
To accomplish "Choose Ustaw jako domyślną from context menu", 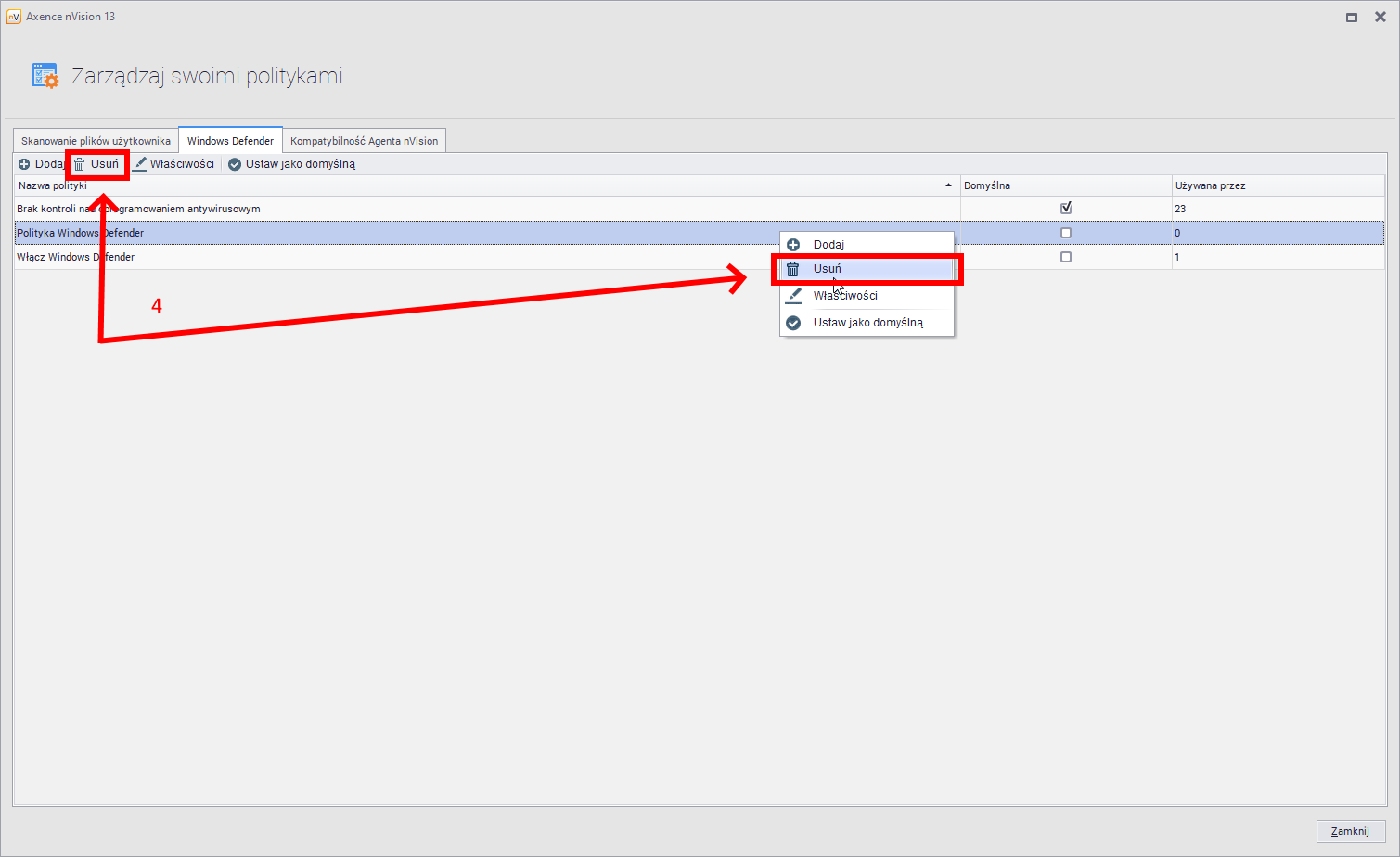I will coord(867,323).
